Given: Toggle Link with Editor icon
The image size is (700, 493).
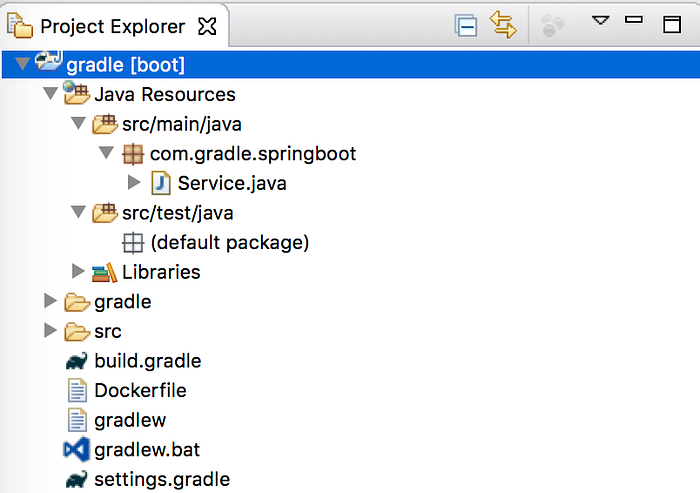Looking at the screenshot, I should coord(503,25).
